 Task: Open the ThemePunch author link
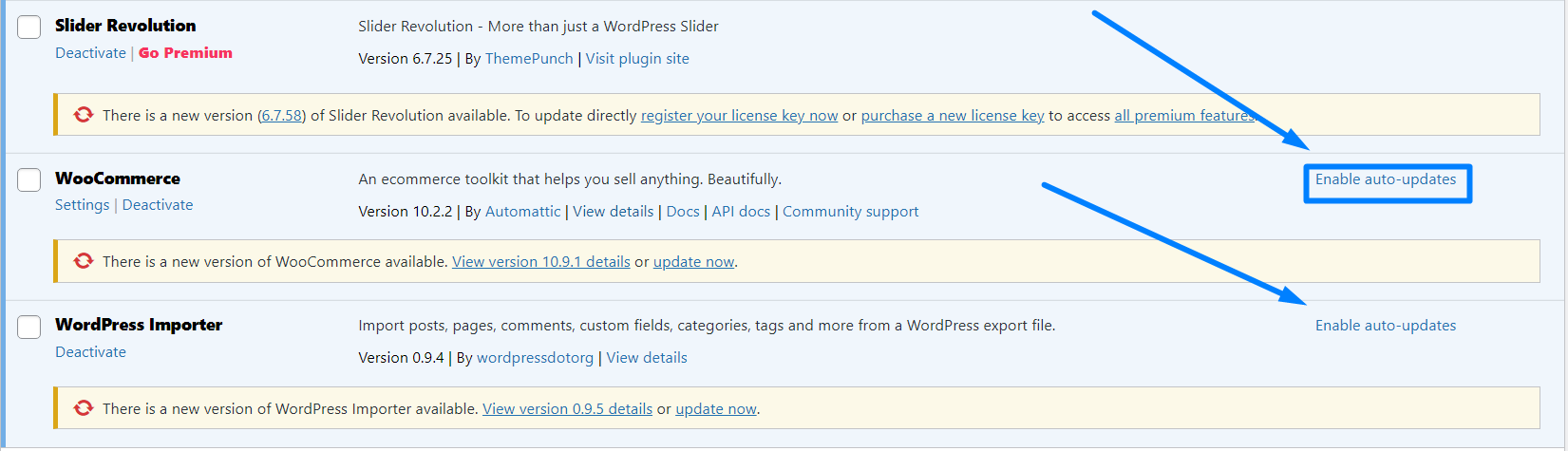529,59
